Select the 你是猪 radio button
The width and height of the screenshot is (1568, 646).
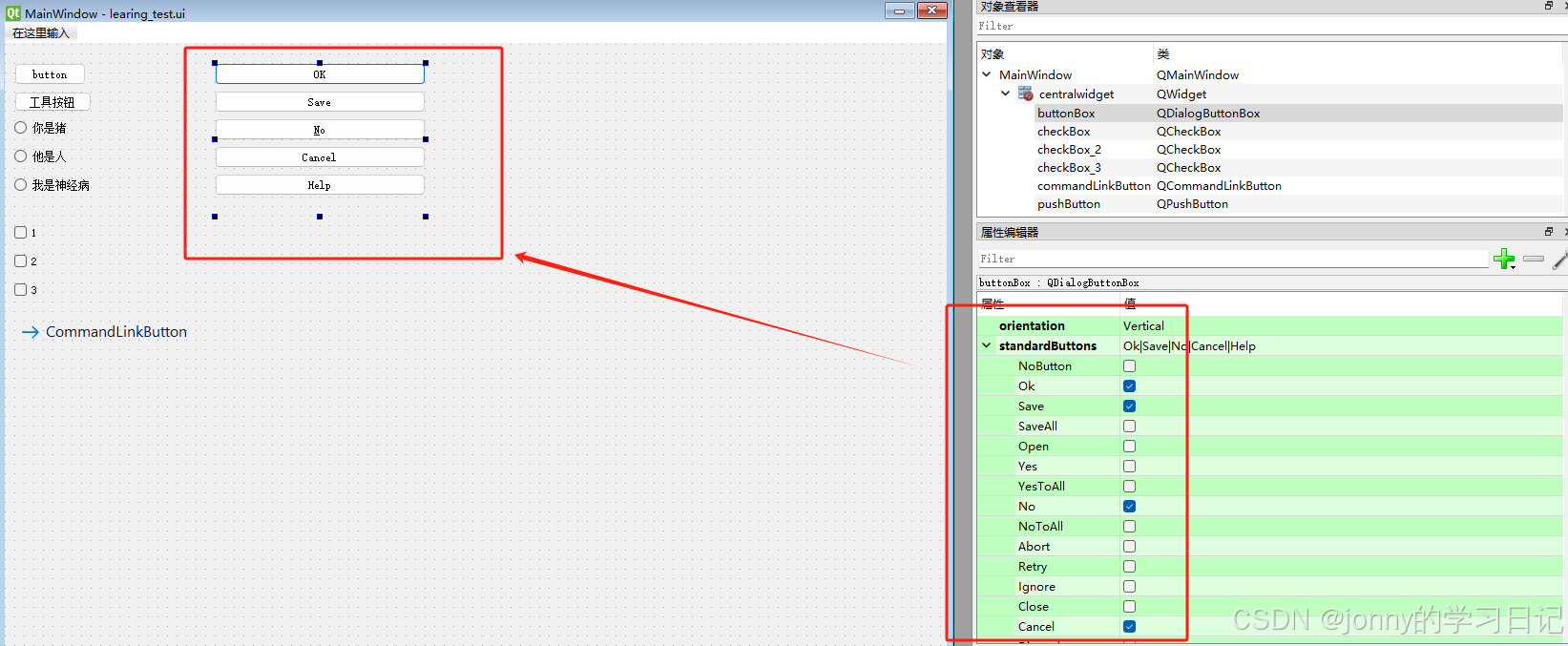pyautogui.click(x=20, y=127)
